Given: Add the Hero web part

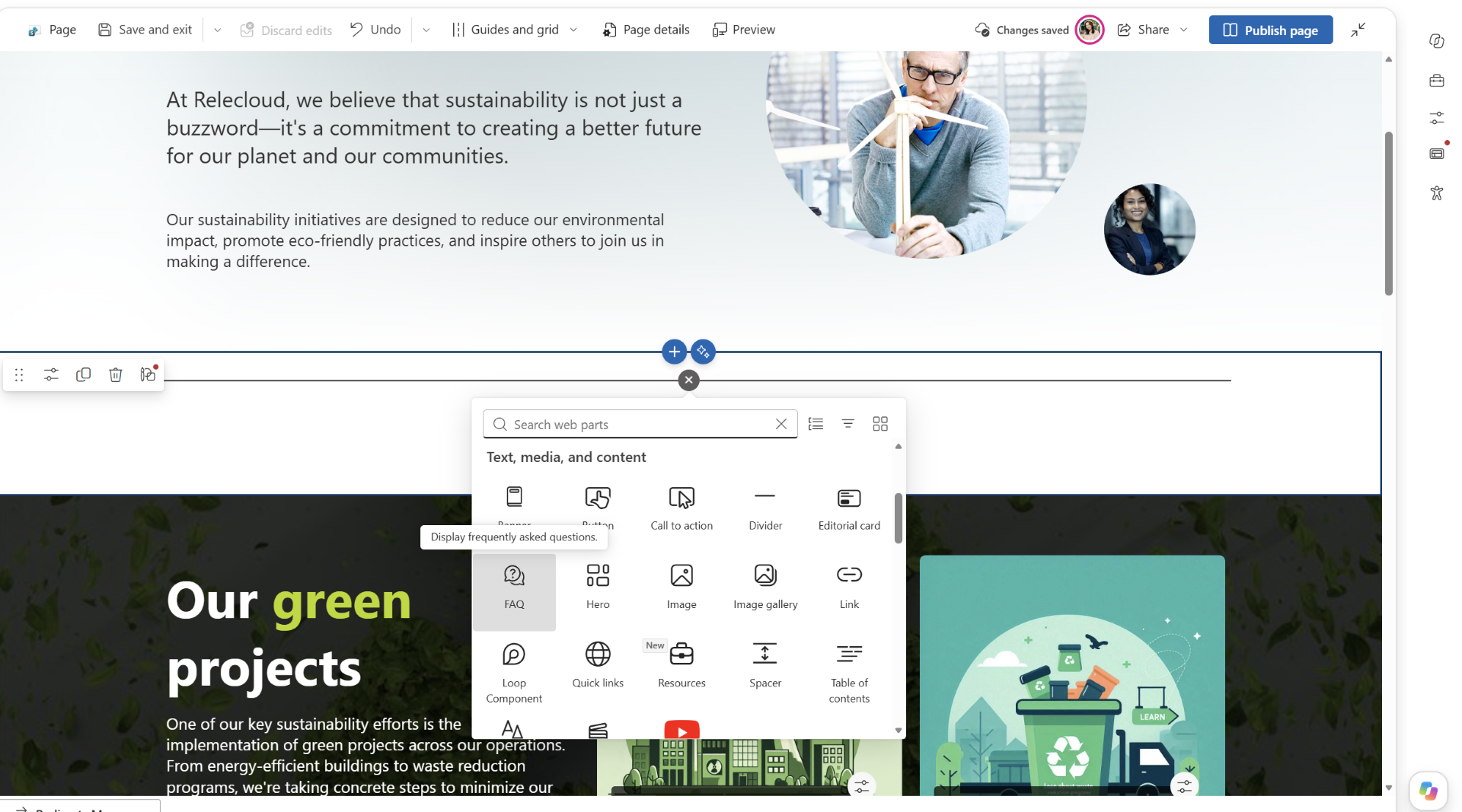Looking at the screenshot, I should 598,588.
